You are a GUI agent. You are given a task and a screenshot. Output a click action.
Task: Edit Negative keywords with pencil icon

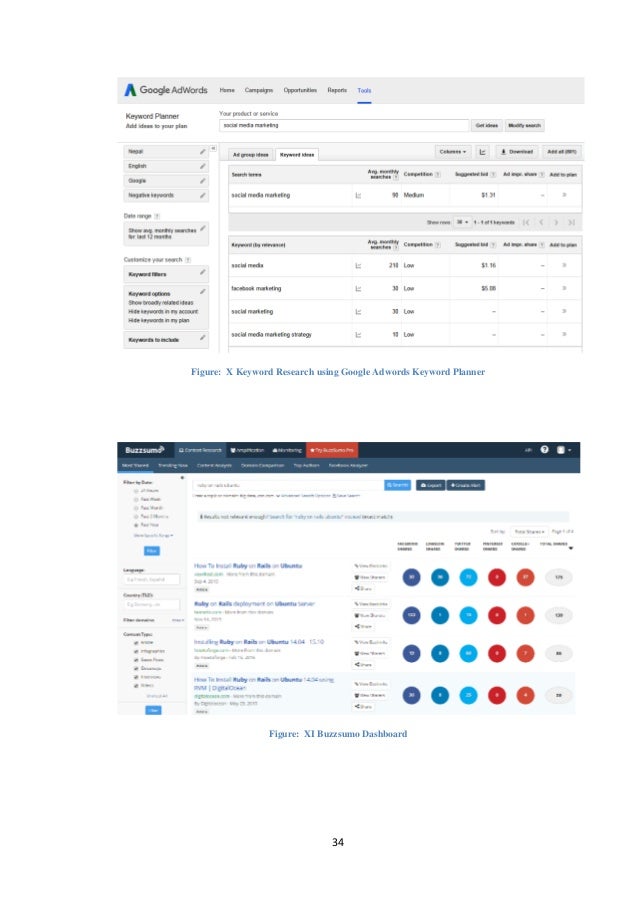[x=203, y=195]
